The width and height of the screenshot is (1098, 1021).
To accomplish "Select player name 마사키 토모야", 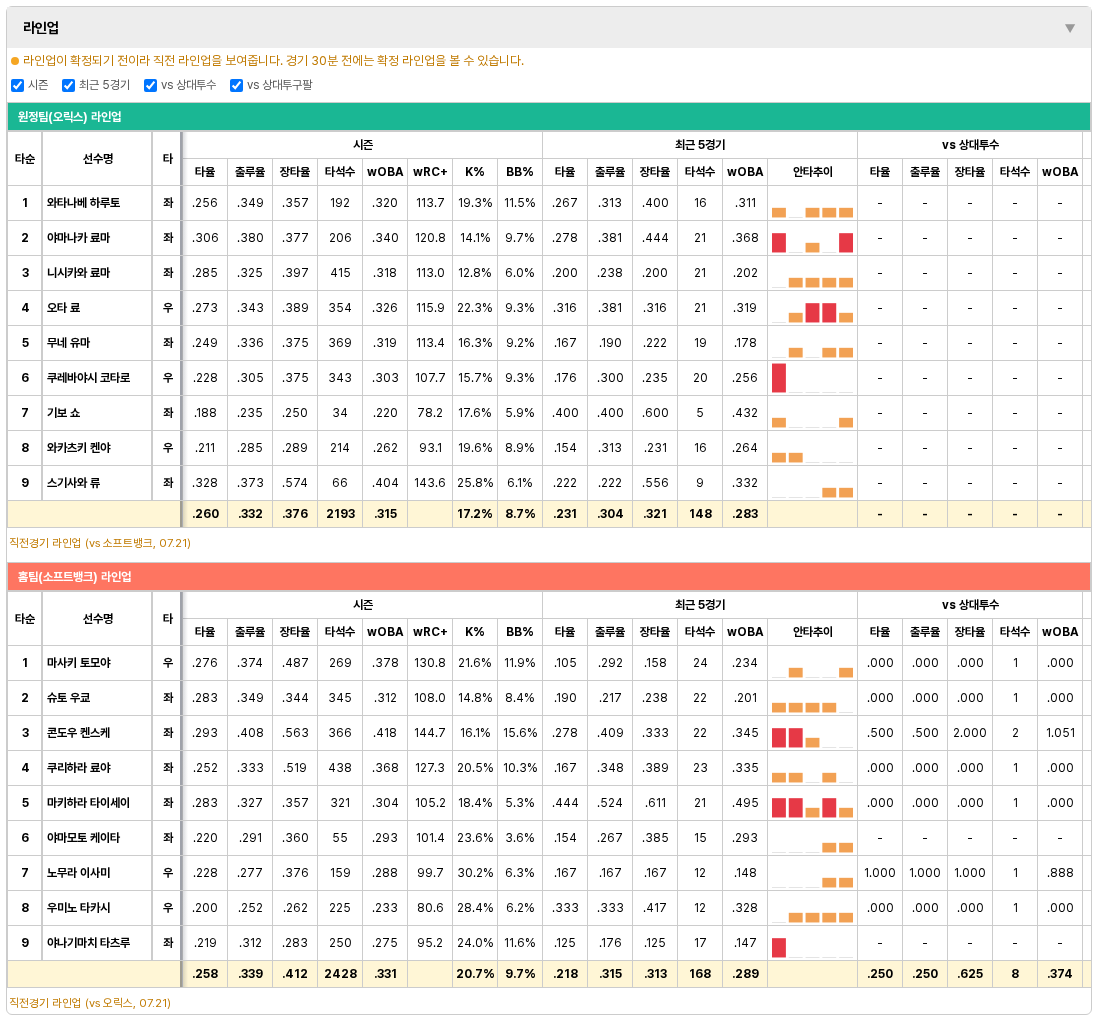I will pyautogui.click(x=78, y=662).
